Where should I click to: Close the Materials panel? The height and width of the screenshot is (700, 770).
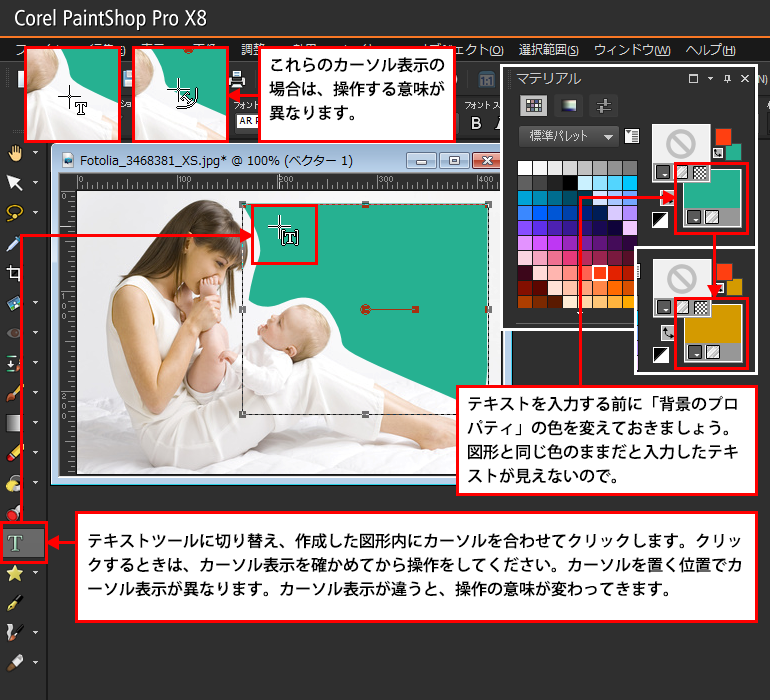pos(745,79)
